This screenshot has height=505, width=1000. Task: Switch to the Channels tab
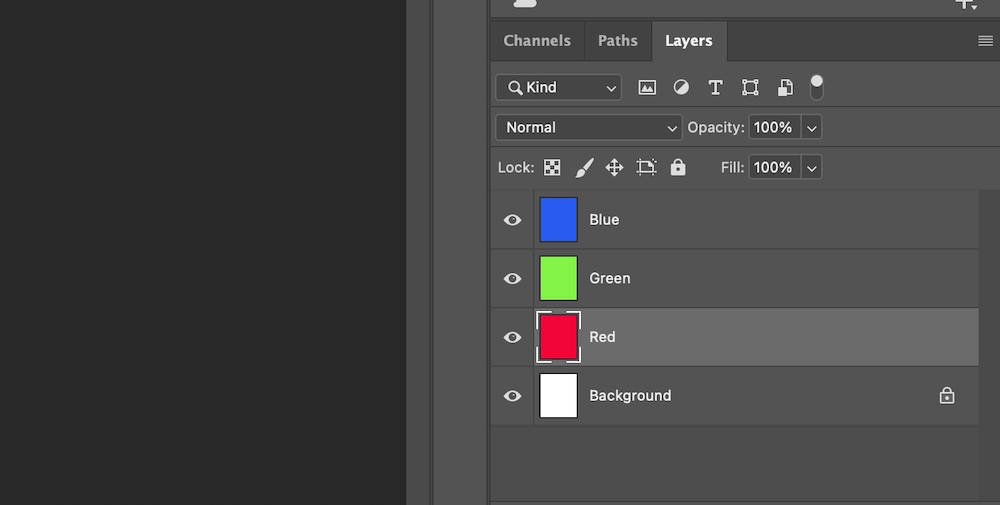tap(537, 41)
